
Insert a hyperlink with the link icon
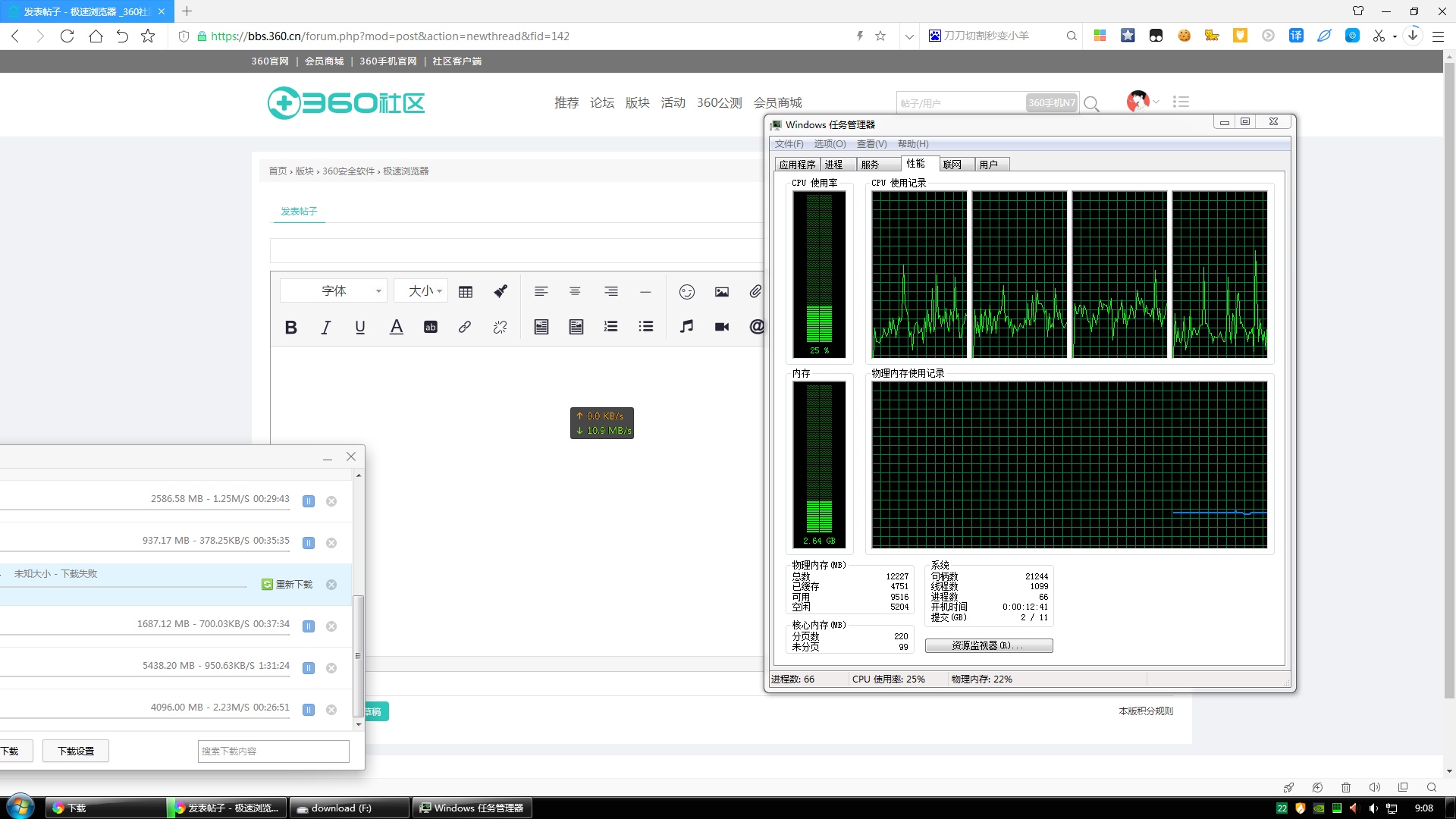[465, 327]
